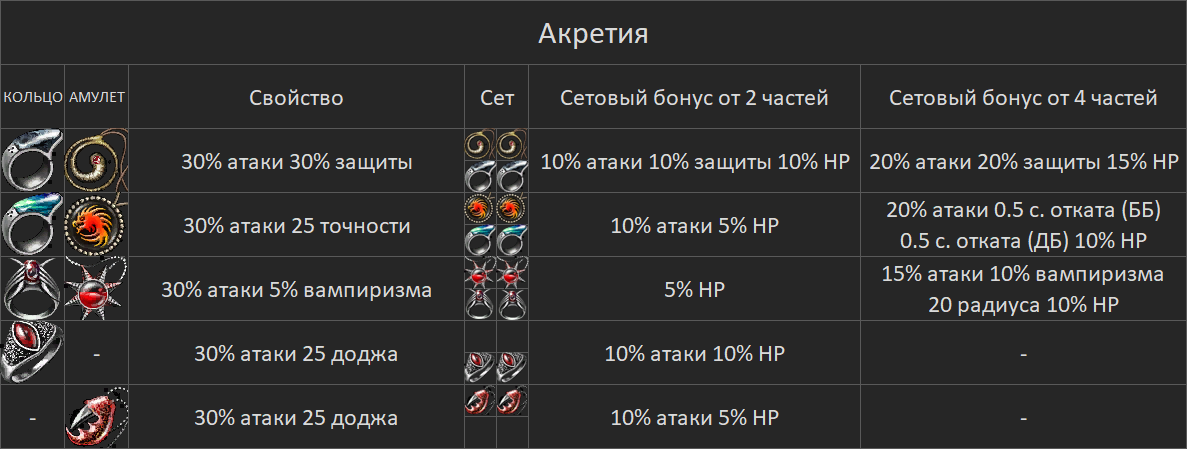Click the red claw pendant set thumbnail
The image size is (1187, 449).
pos(496,401)
